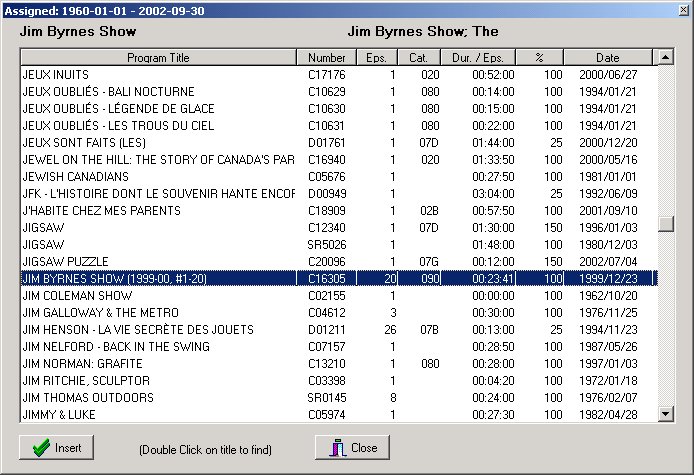This screenshot has width=694, height=475.
Task: Select JIM THOMAS OUTDOORS row
Action: coord(339,398)
